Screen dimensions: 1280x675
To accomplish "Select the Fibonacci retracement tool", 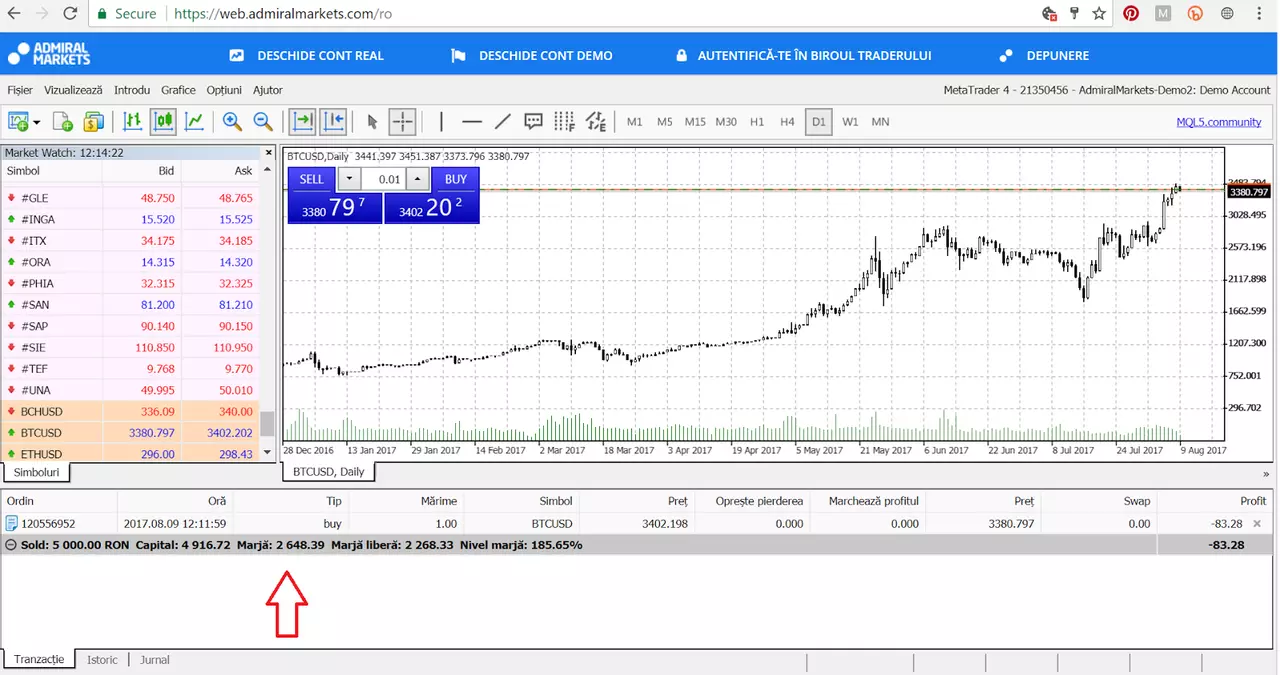I will coord(565,122).
